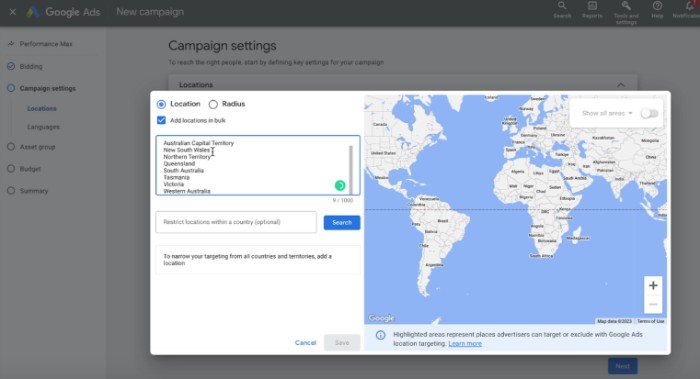Image resolution: width=700 pixels, height=379 pixels.
Task: Click the Bidding step label
Action: click(31, 67)
